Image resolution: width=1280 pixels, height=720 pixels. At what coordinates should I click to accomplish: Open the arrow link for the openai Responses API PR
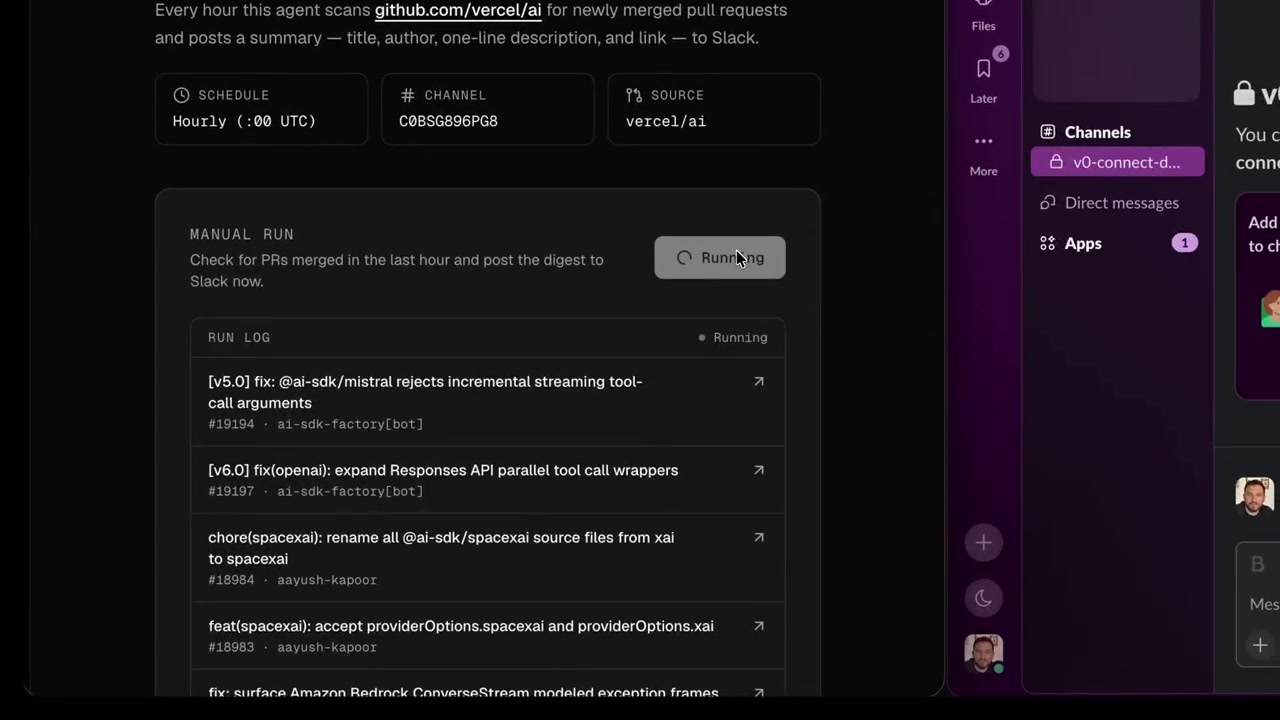pos(759,470)
